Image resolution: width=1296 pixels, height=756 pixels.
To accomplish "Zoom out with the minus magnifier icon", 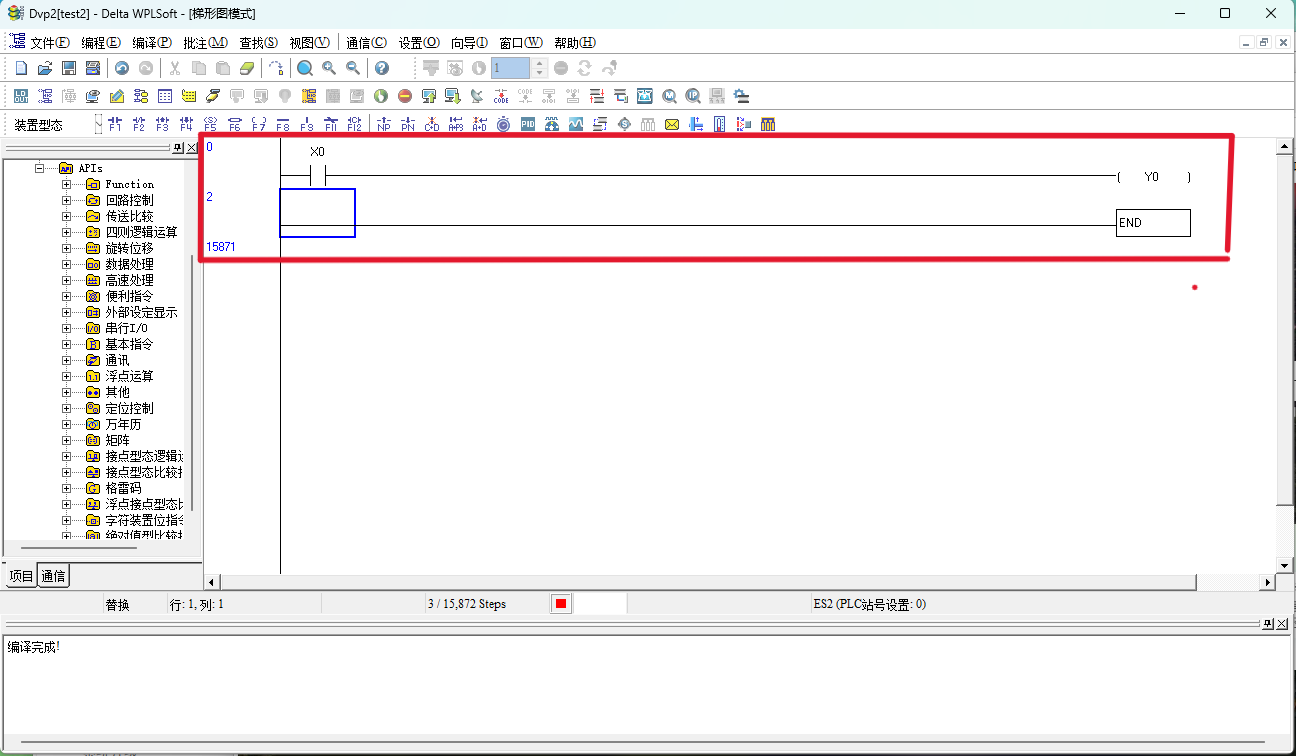I will click(353, 68).
